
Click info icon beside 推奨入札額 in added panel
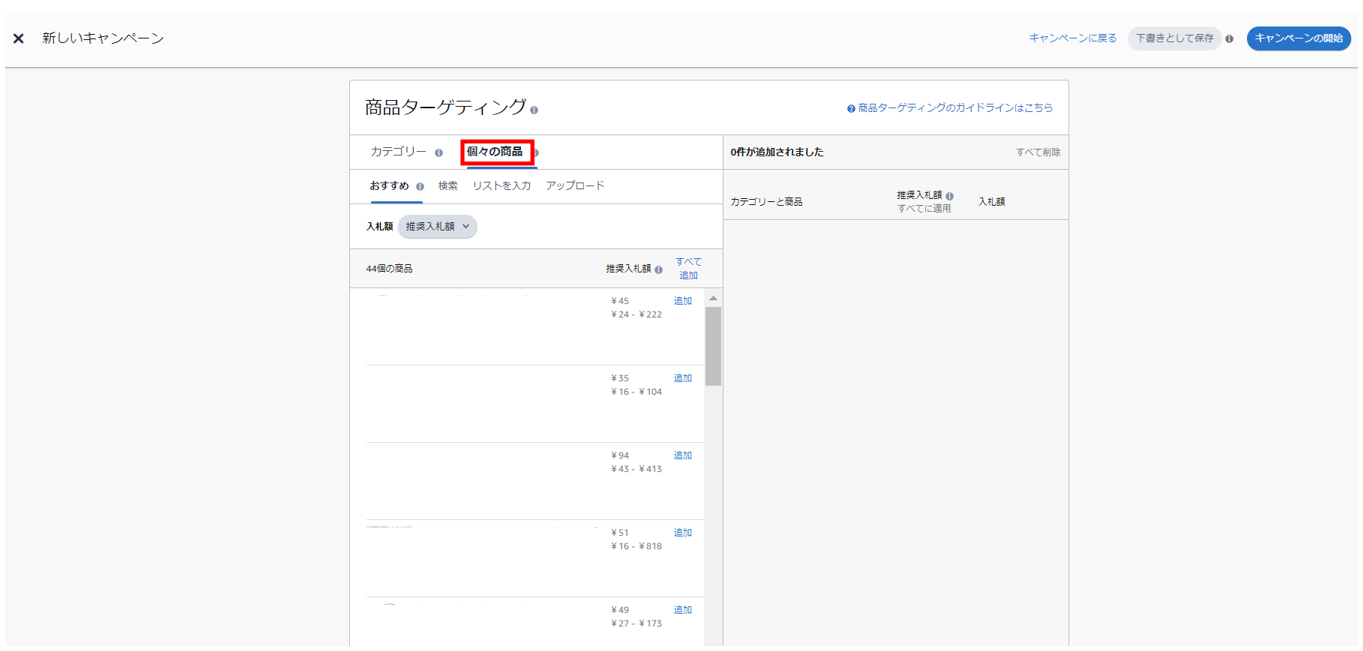pyautogui.click(x=949, y=196)
